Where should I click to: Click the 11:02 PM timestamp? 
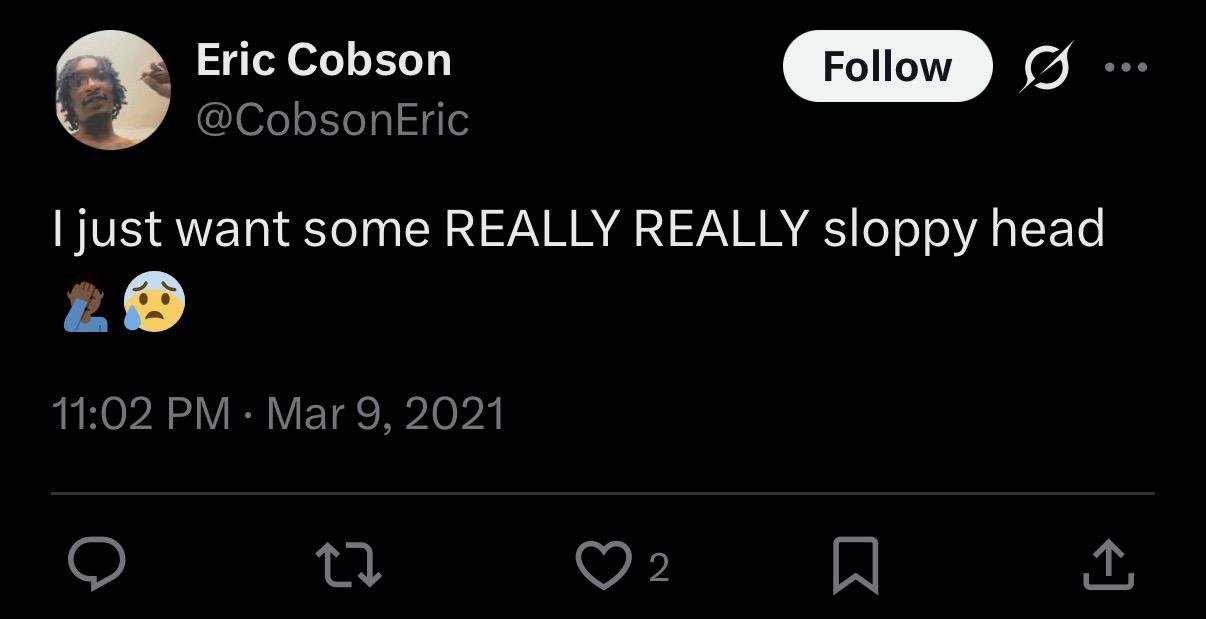(140, 414)
